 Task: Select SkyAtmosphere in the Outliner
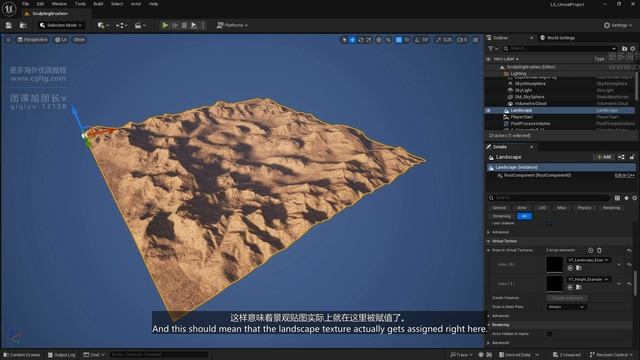coord(530,84)
